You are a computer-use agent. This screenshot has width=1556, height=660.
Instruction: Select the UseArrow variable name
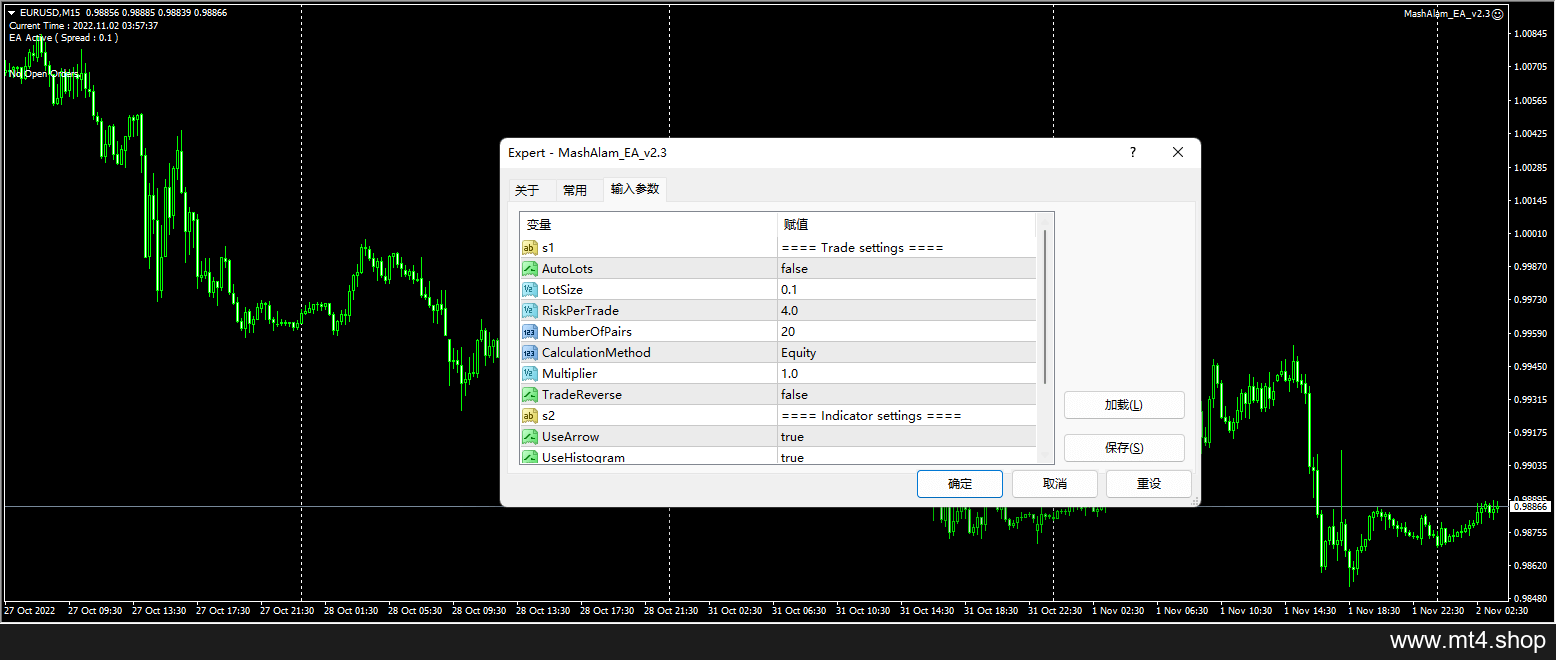tap(571, 437)
